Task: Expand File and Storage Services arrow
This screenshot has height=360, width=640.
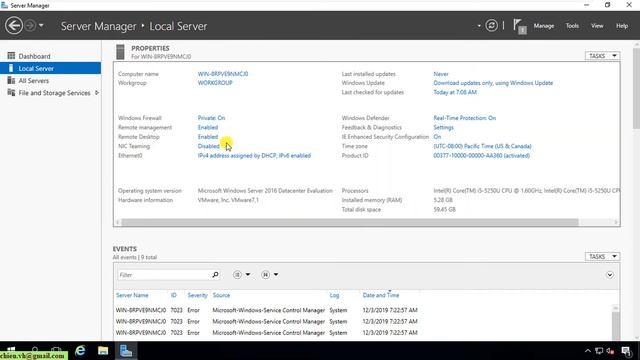Action: (x=97, y=93)
